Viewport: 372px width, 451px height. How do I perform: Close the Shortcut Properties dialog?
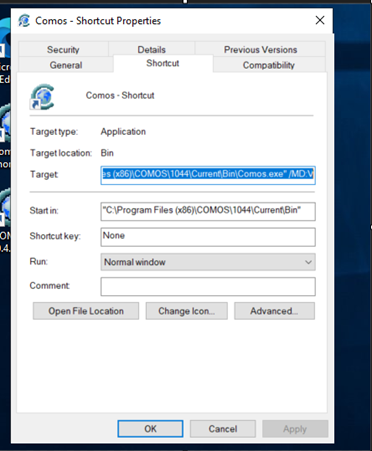320,20
